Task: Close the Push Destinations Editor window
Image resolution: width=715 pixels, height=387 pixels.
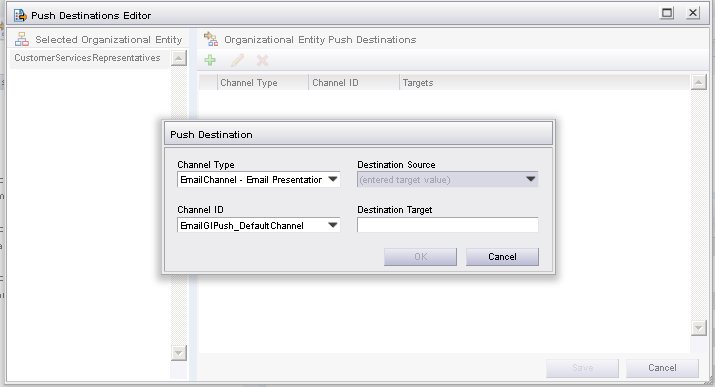Action: pyautogui.click(x=693, y=13)
